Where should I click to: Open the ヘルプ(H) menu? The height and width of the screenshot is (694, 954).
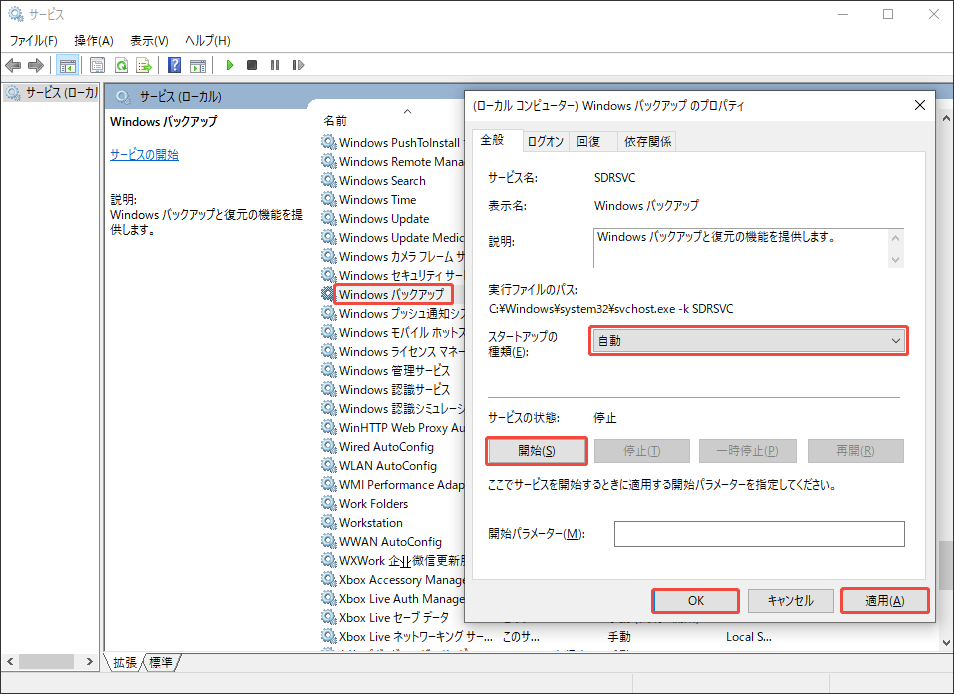click(207, 41)
